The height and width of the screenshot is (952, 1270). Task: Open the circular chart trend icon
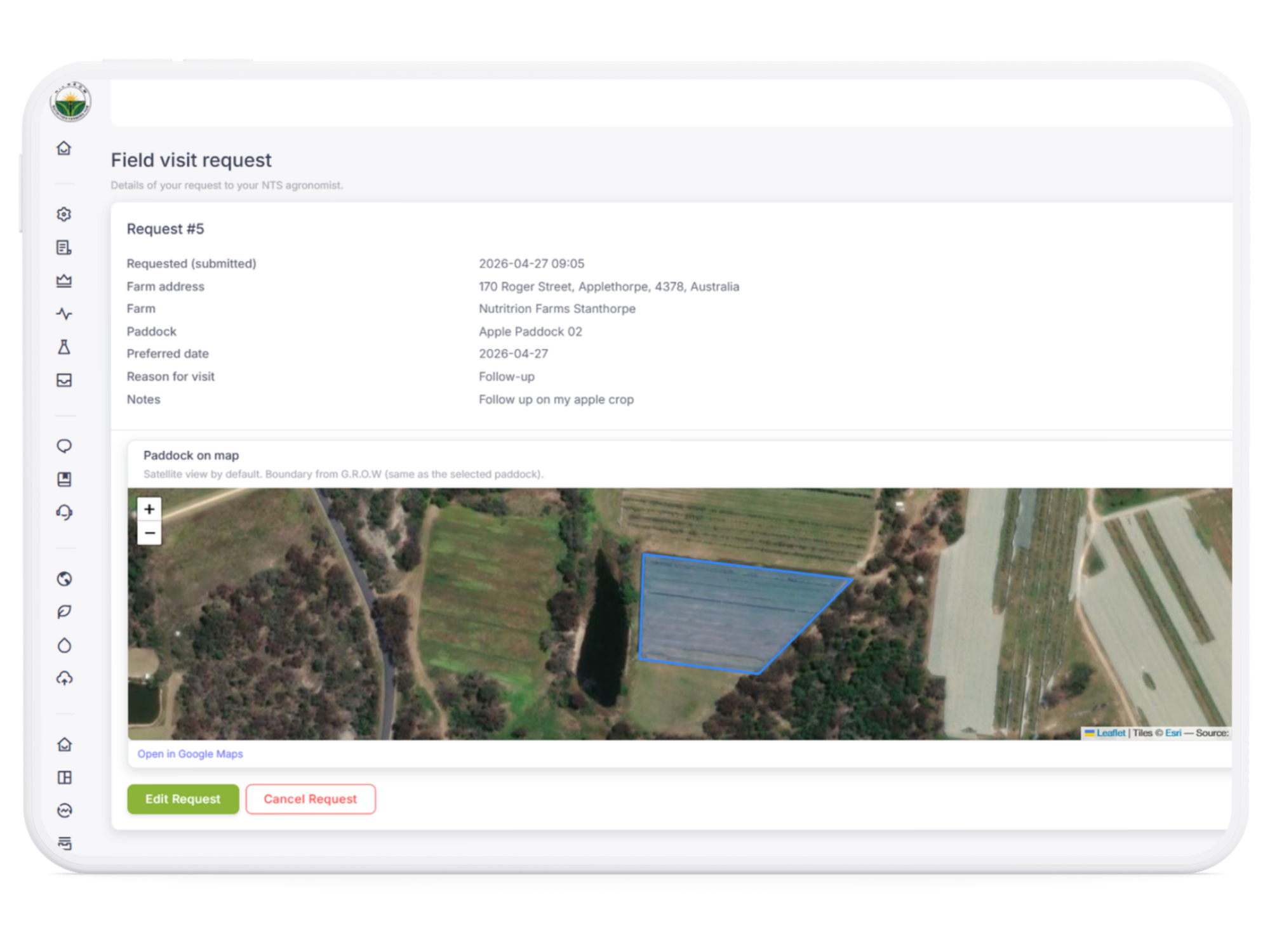point(64,810)
